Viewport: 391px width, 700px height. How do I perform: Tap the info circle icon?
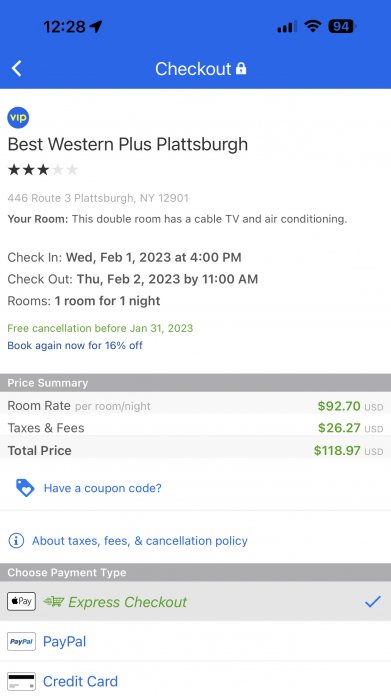16,541
